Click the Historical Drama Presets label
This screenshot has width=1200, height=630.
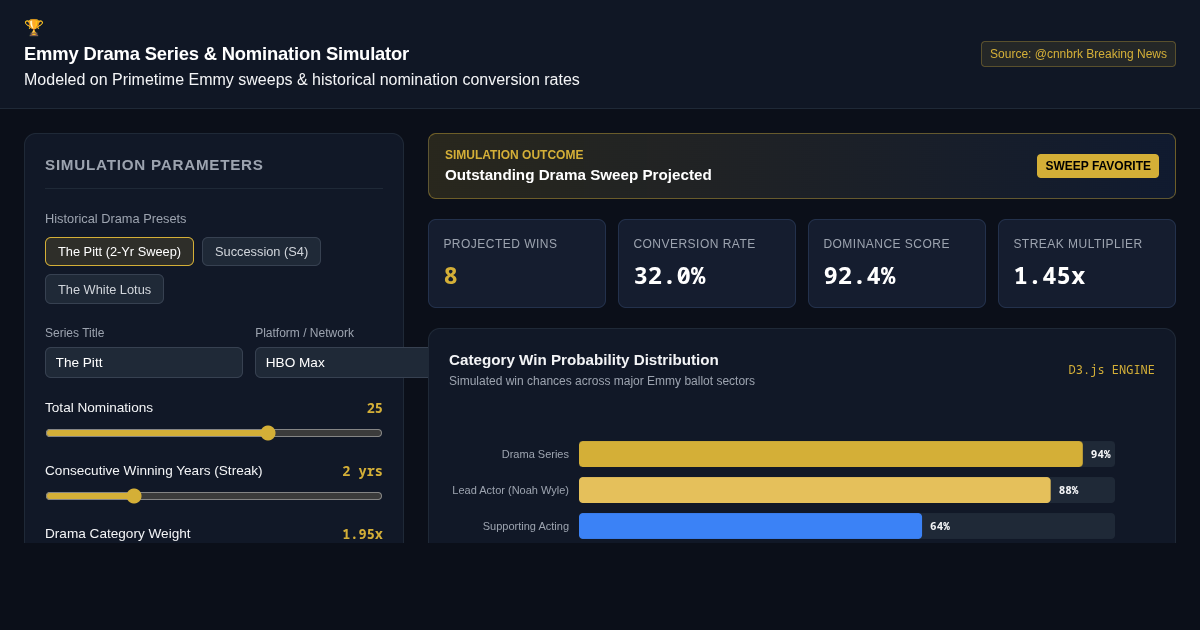[116, 219]
